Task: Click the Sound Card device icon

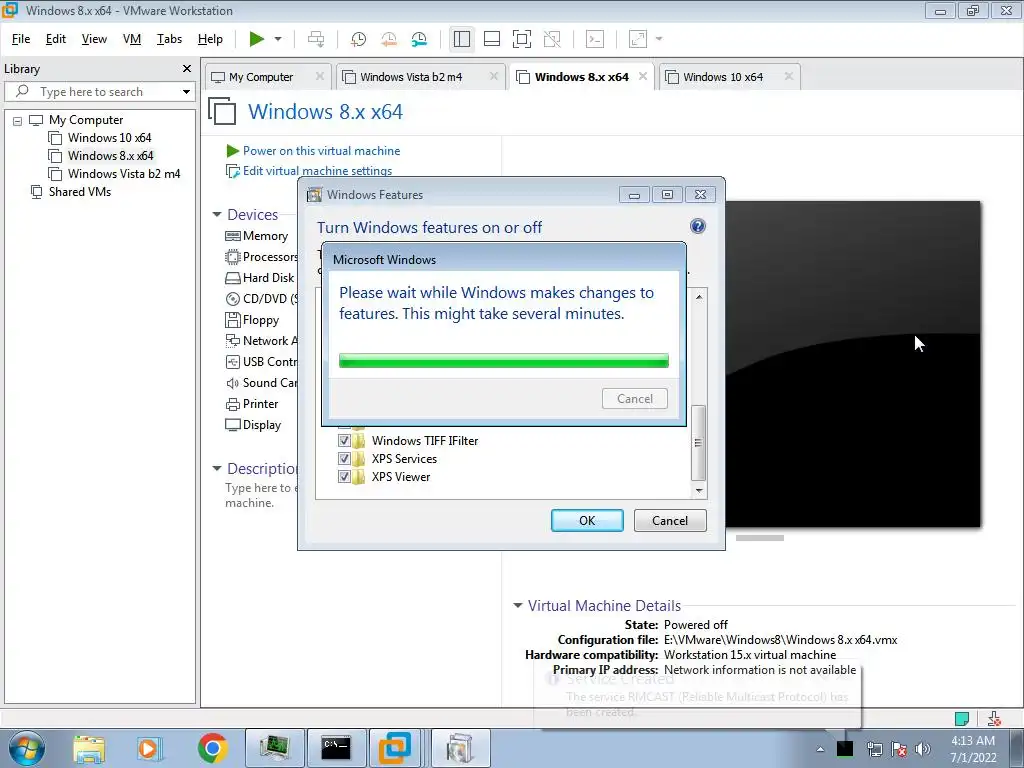Action: 232,383
